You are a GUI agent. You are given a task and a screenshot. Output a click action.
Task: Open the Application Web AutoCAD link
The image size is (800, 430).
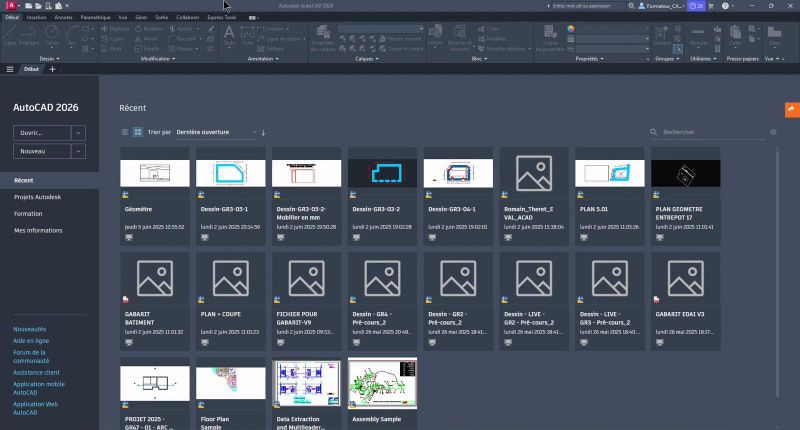[x=35, y=408]
